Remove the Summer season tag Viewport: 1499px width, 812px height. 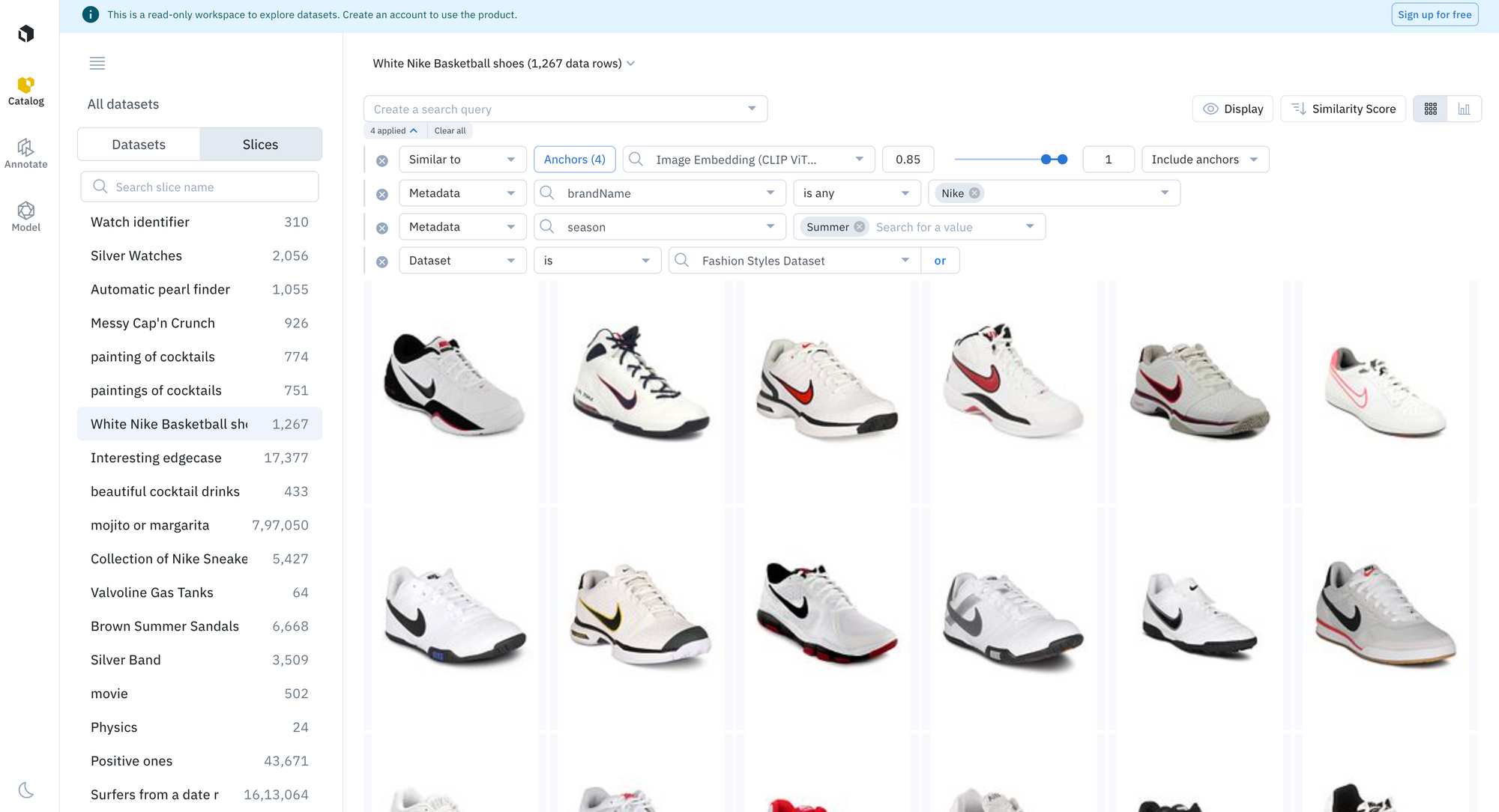(860, 227)
